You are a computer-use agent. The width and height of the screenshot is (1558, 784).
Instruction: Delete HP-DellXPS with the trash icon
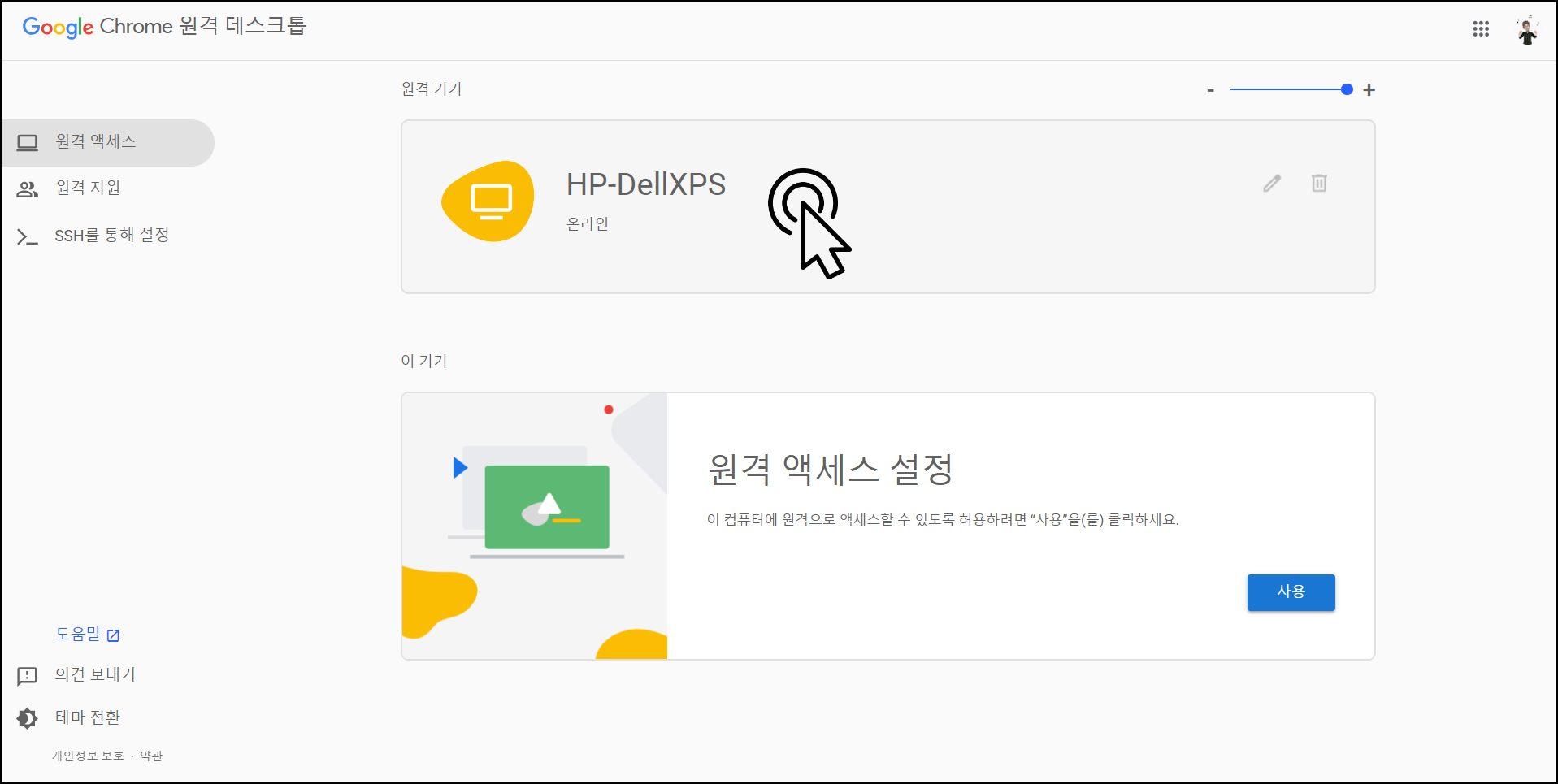point(1319,183)
